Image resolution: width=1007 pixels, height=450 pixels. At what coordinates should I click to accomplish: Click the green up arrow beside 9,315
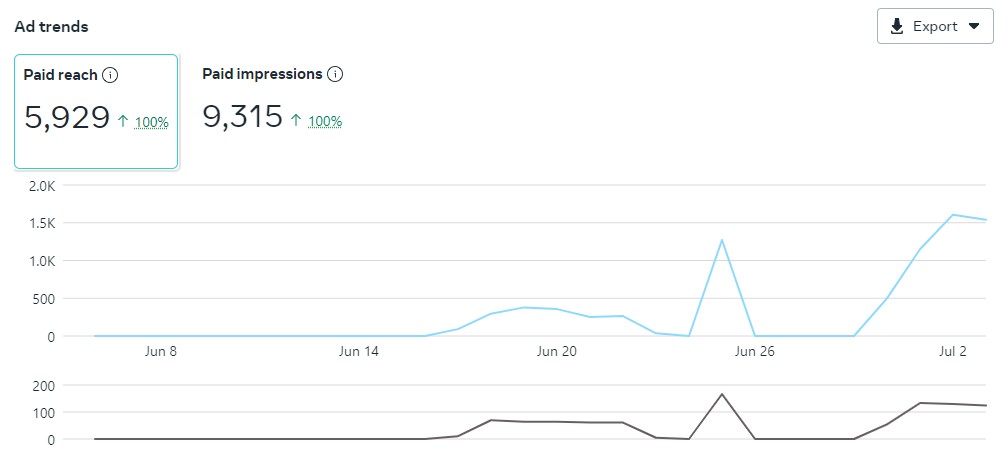pyautogui.click(x=296, y=121)
